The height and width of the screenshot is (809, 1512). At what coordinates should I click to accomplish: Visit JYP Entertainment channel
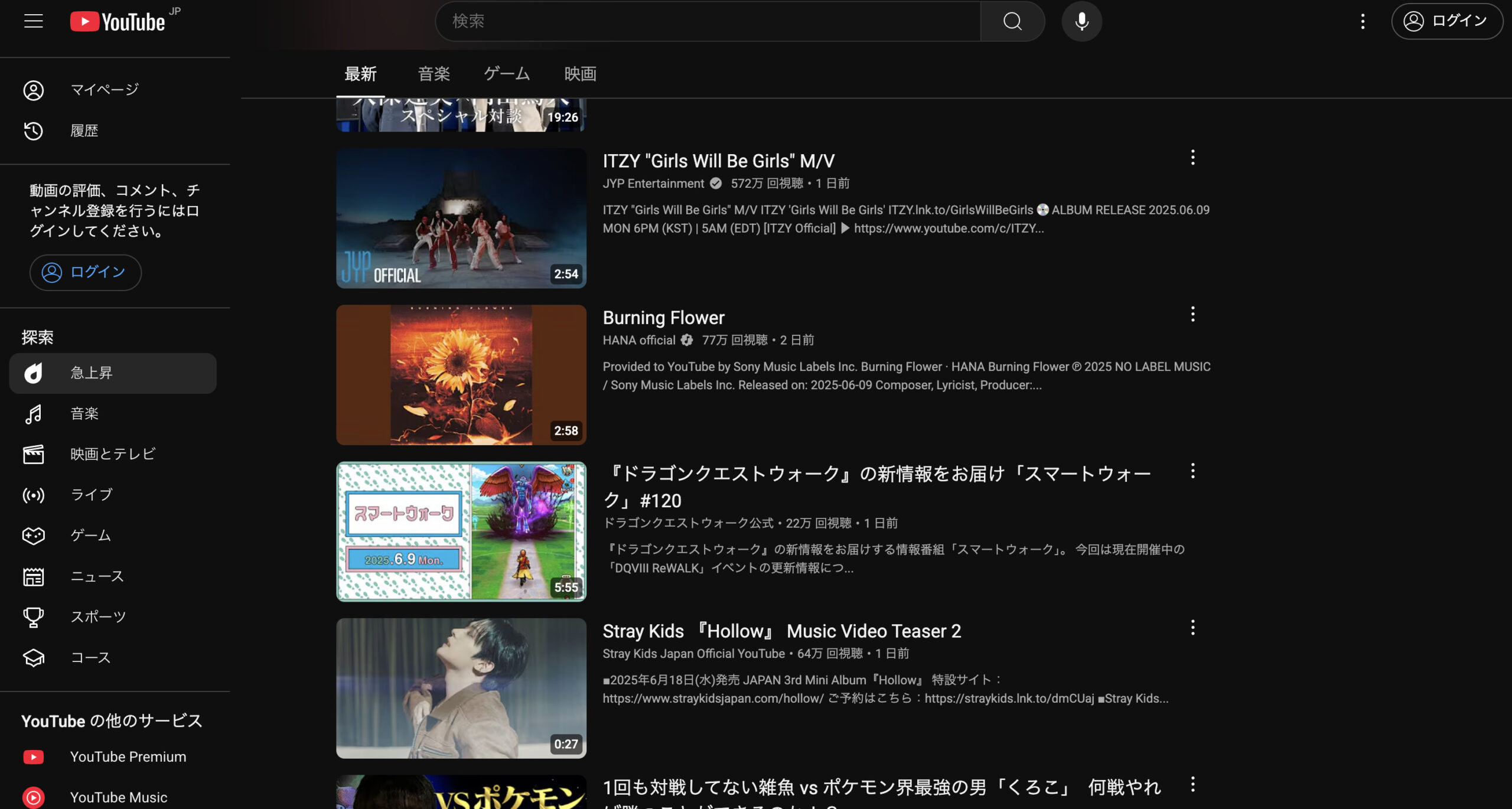653,184
